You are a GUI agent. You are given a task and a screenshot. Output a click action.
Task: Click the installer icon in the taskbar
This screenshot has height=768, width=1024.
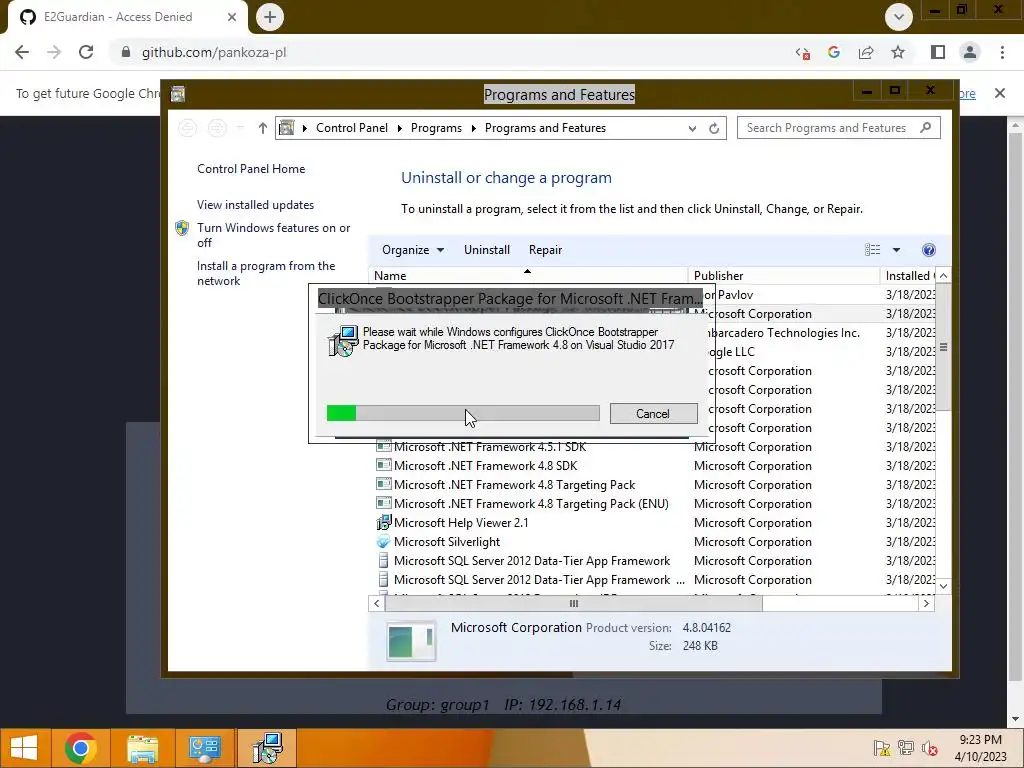coord(267,748)
